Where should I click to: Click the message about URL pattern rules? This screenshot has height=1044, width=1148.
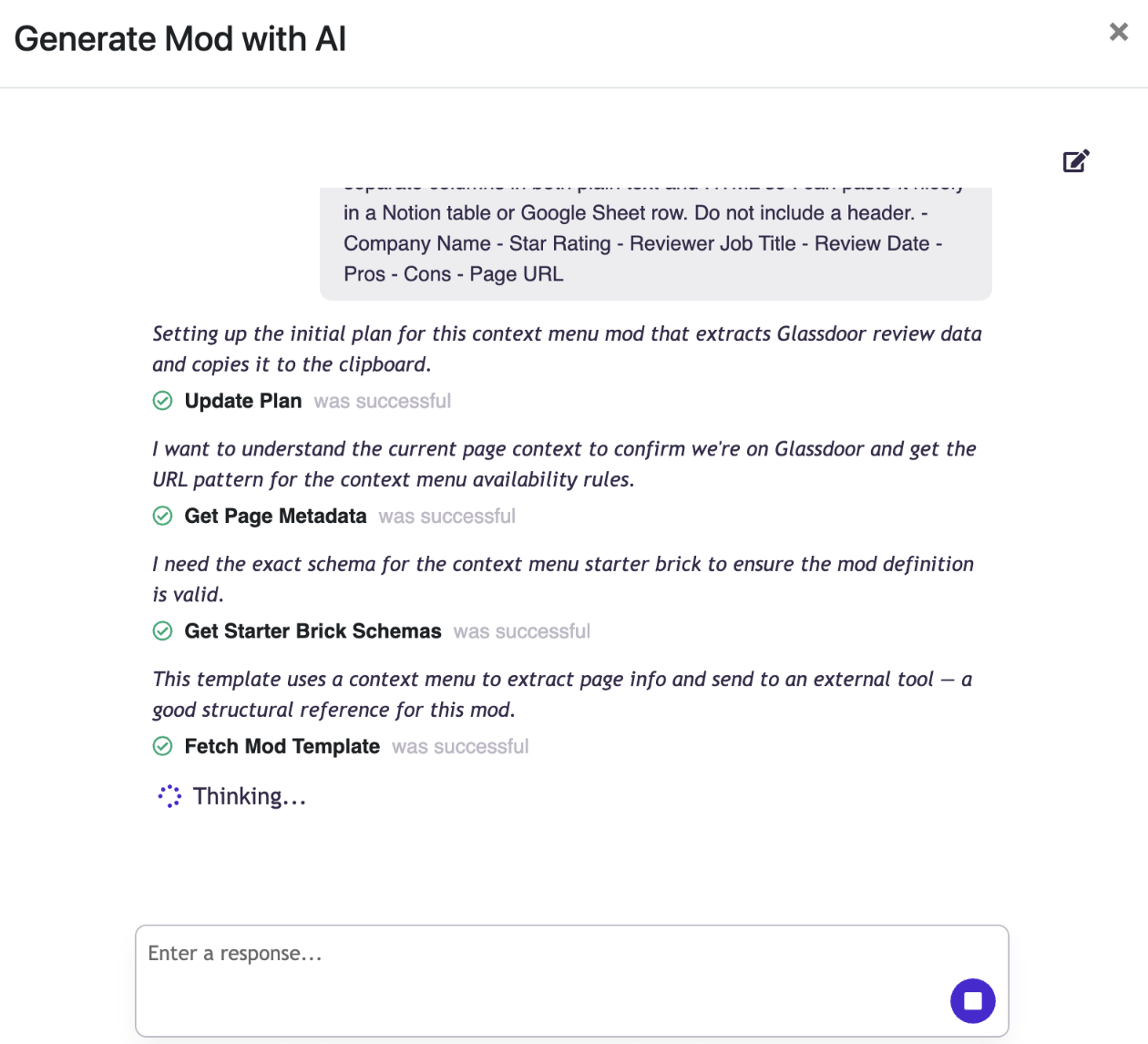(563, 464)
